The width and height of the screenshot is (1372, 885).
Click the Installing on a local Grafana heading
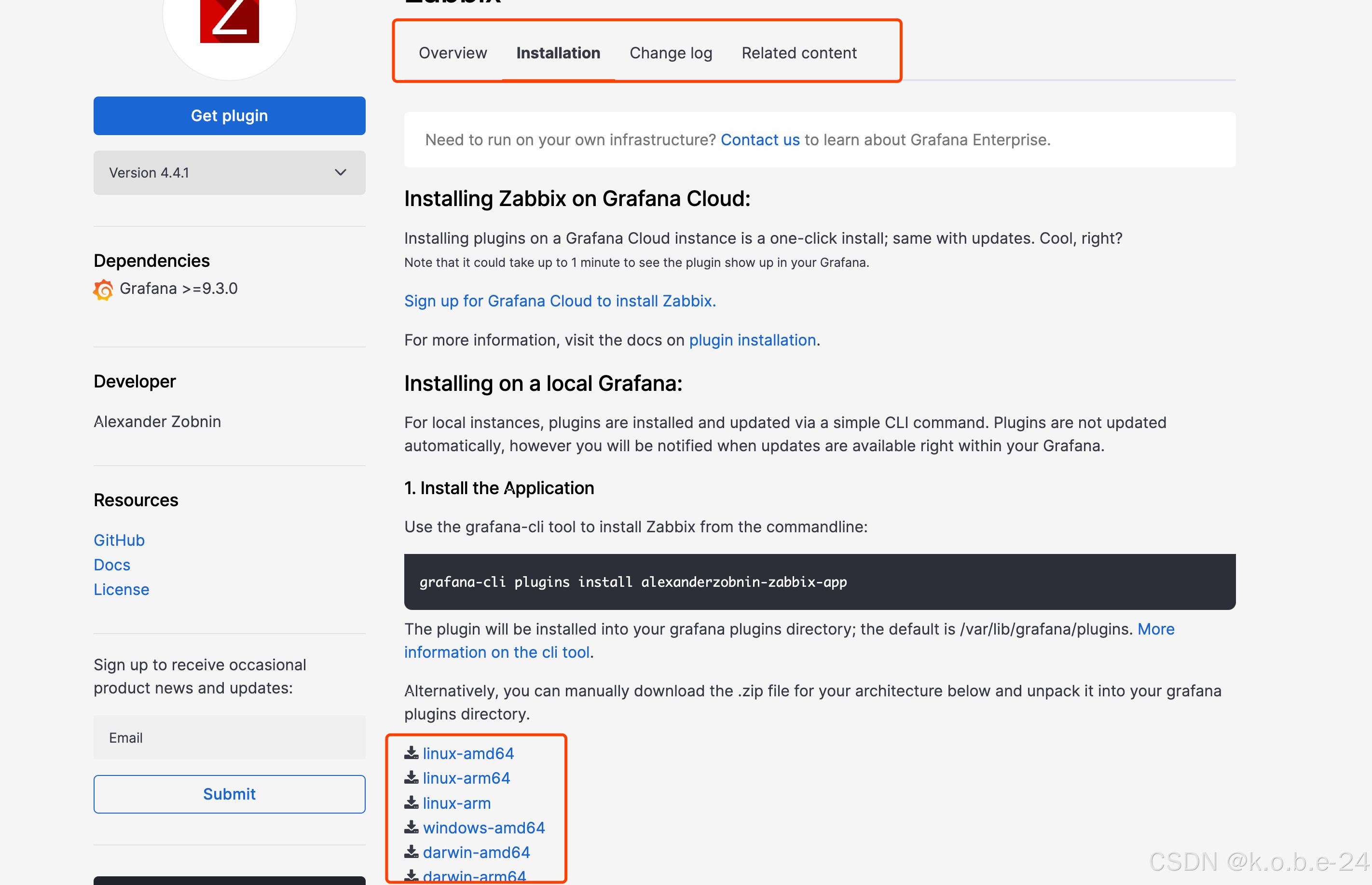click(543, 383)
